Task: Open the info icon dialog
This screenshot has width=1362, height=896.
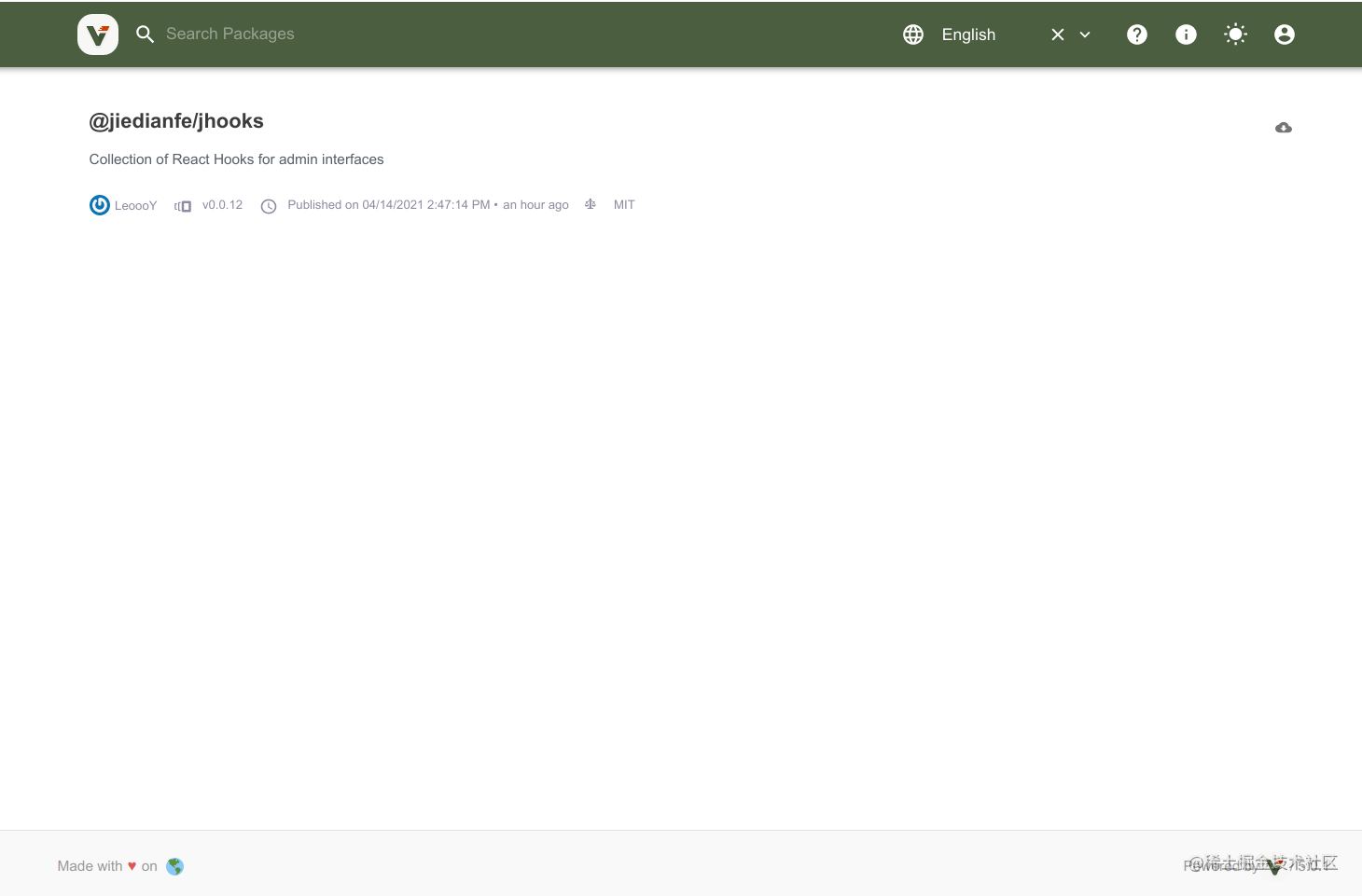Action: point(1186,34)
